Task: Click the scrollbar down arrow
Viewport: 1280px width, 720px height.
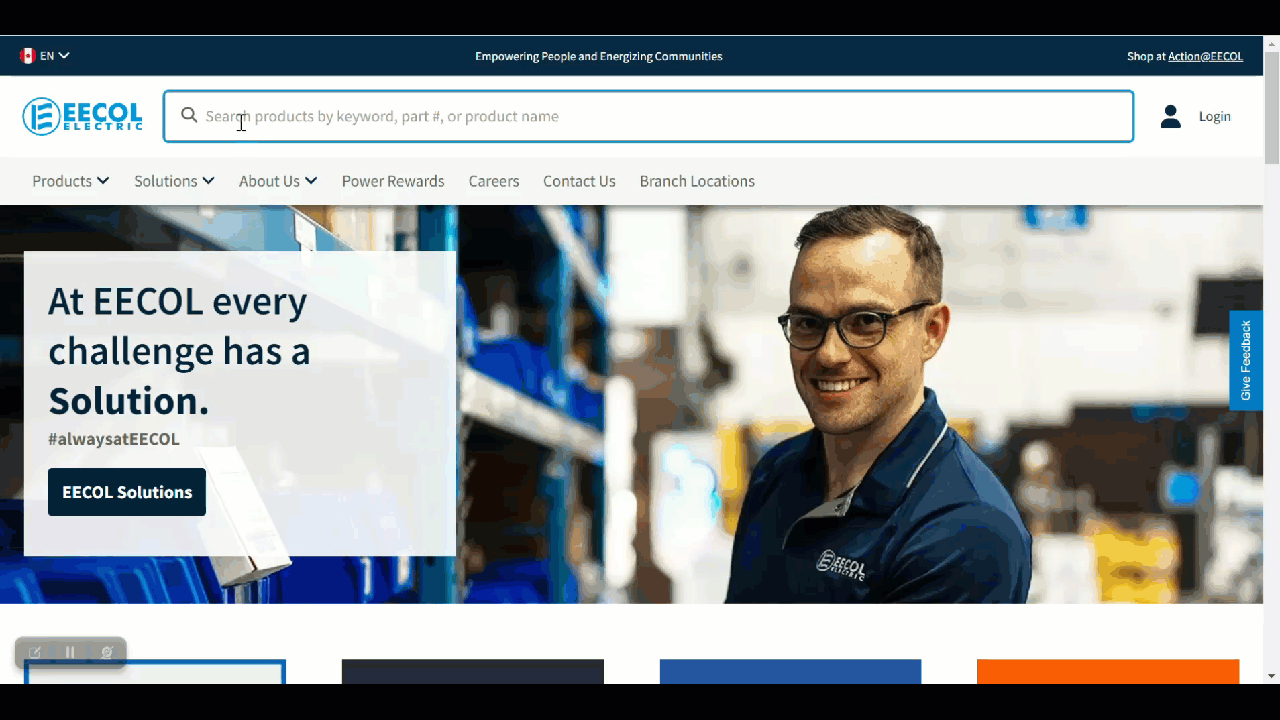Action: click(1272, 676)
